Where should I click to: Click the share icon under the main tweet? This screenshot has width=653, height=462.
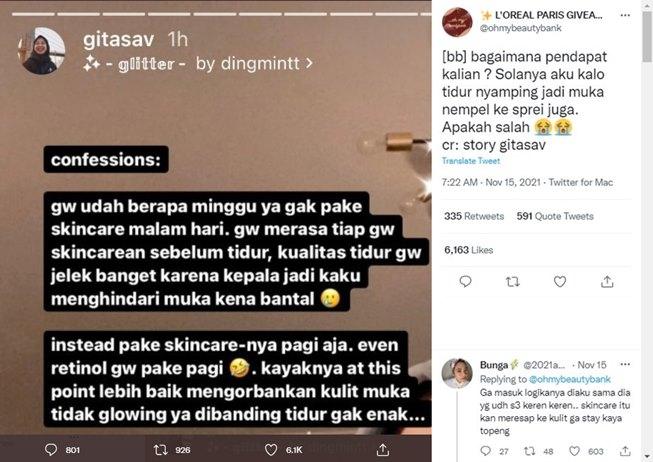click(x=607, y=282)
